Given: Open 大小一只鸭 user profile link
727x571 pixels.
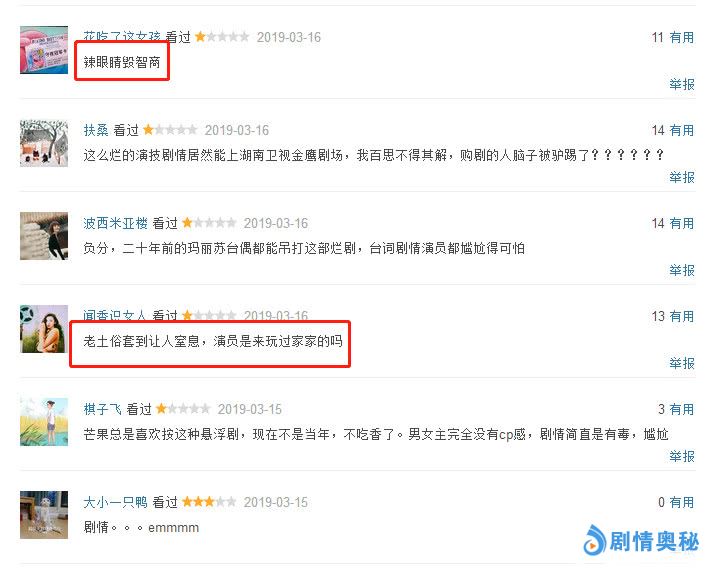Looking at the screenshot, I should click(x=115, y=502).
